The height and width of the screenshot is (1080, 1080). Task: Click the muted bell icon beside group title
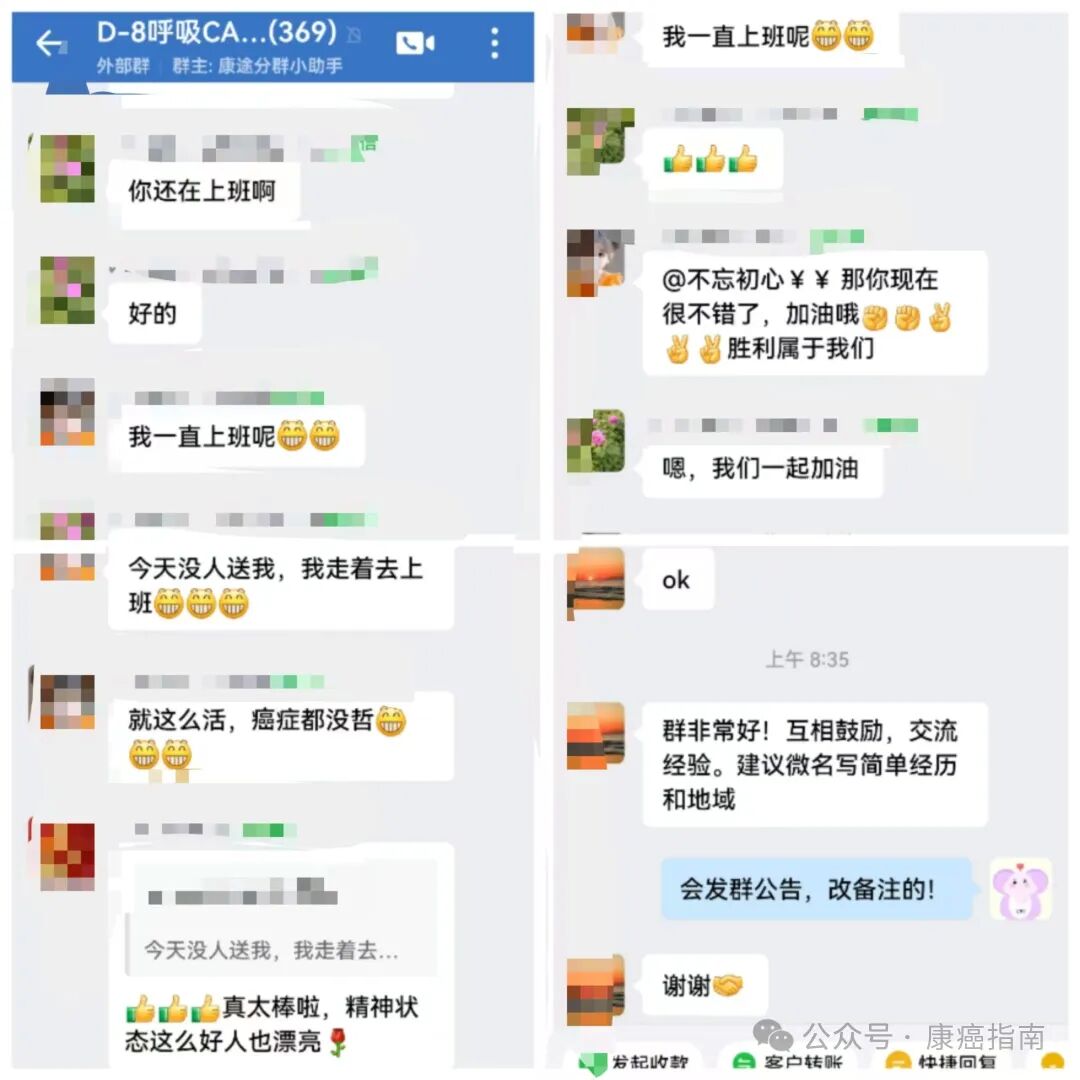coord(354,34)
